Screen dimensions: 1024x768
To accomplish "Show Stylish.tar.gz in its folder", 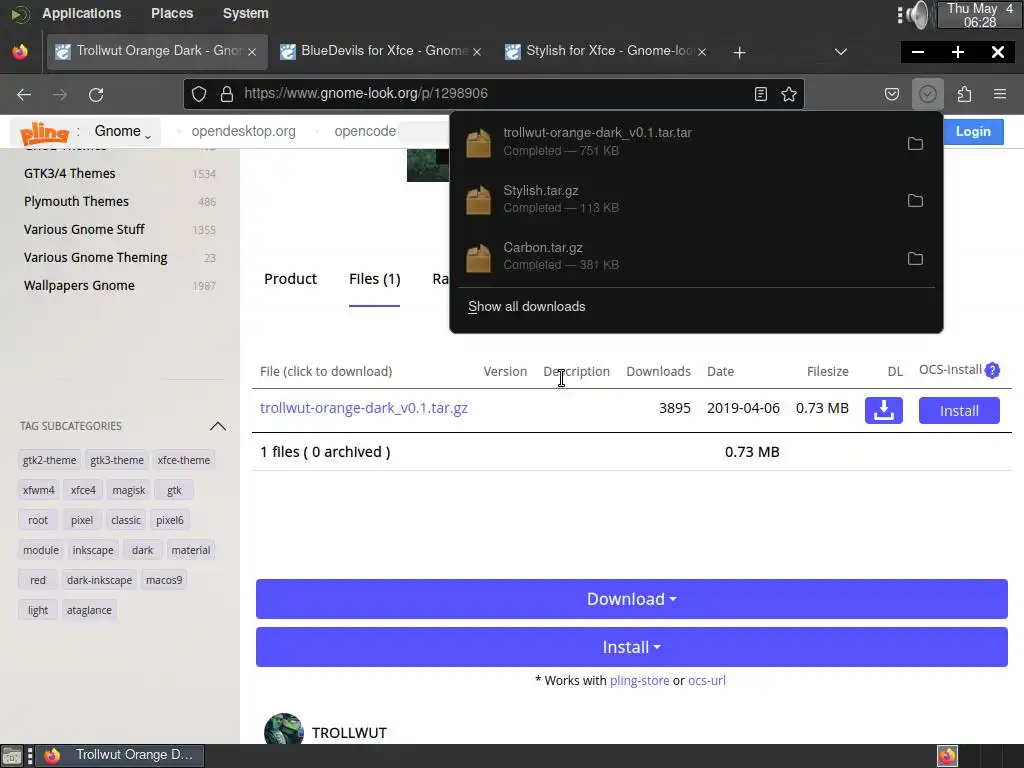I will 915,200.
